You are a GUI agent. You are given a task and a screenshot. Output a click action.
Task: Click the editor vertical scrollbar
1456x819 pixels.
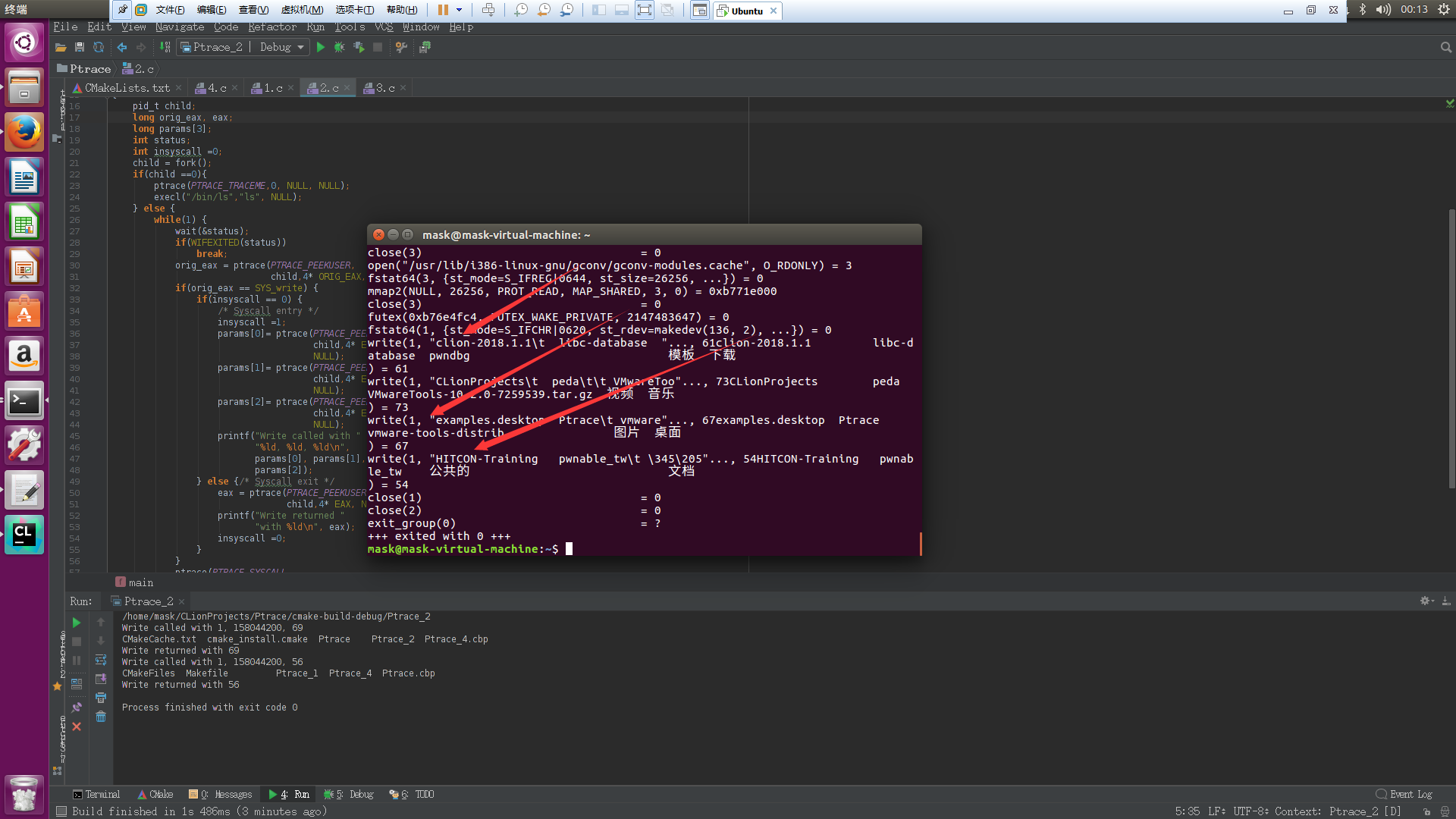(x=1451, y=349)
